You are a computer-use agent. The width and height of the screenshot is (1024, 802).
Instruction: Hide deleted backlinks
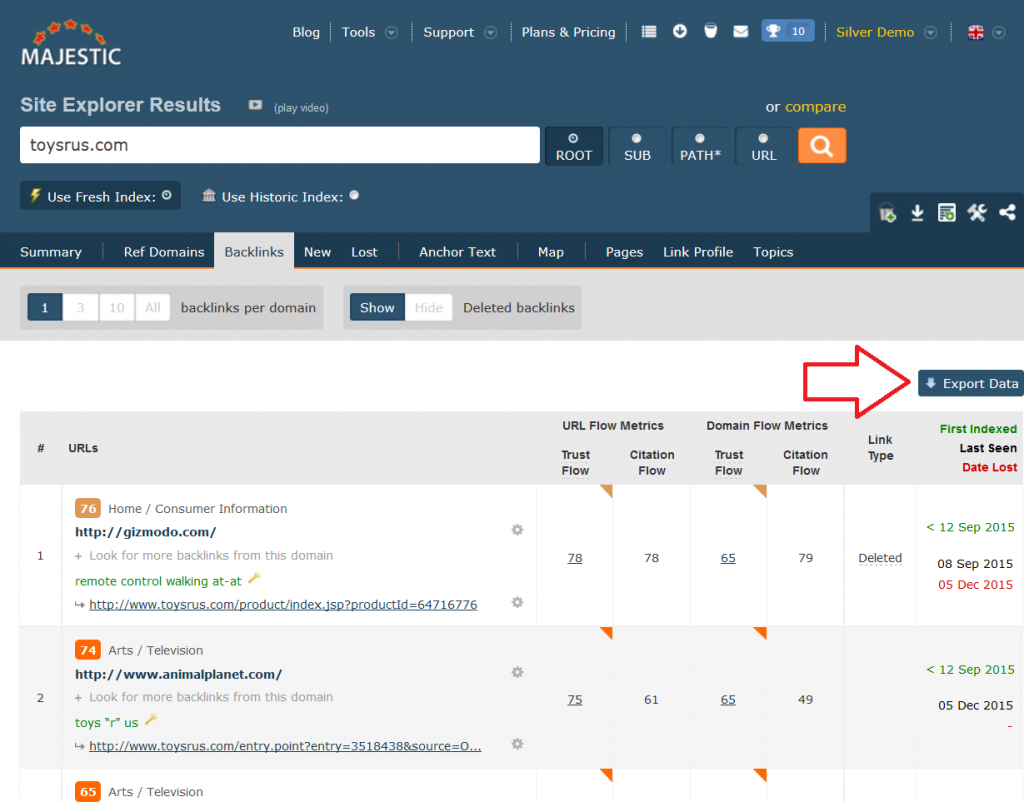click(428, 307)
